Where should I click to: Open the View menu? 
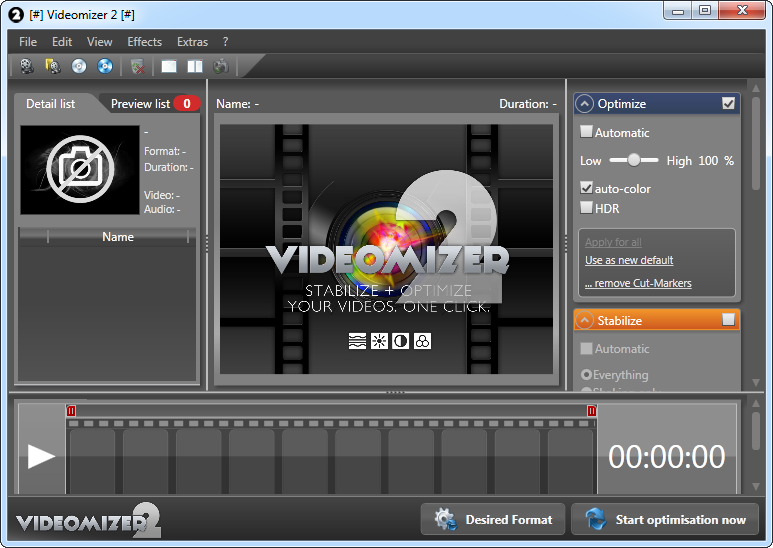click(x=100, y=42)
